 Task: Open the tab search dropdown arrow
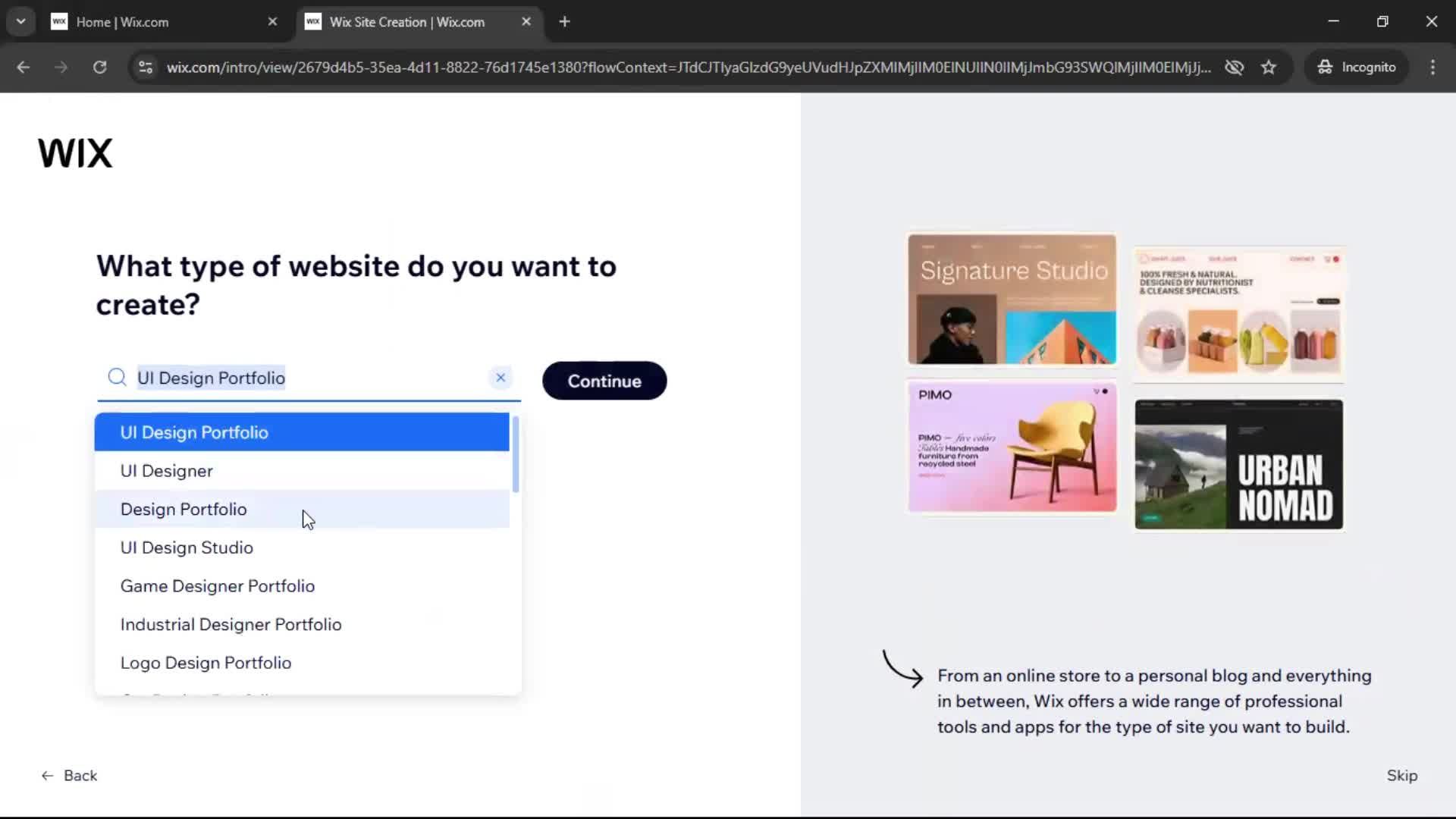pos(21,22)
